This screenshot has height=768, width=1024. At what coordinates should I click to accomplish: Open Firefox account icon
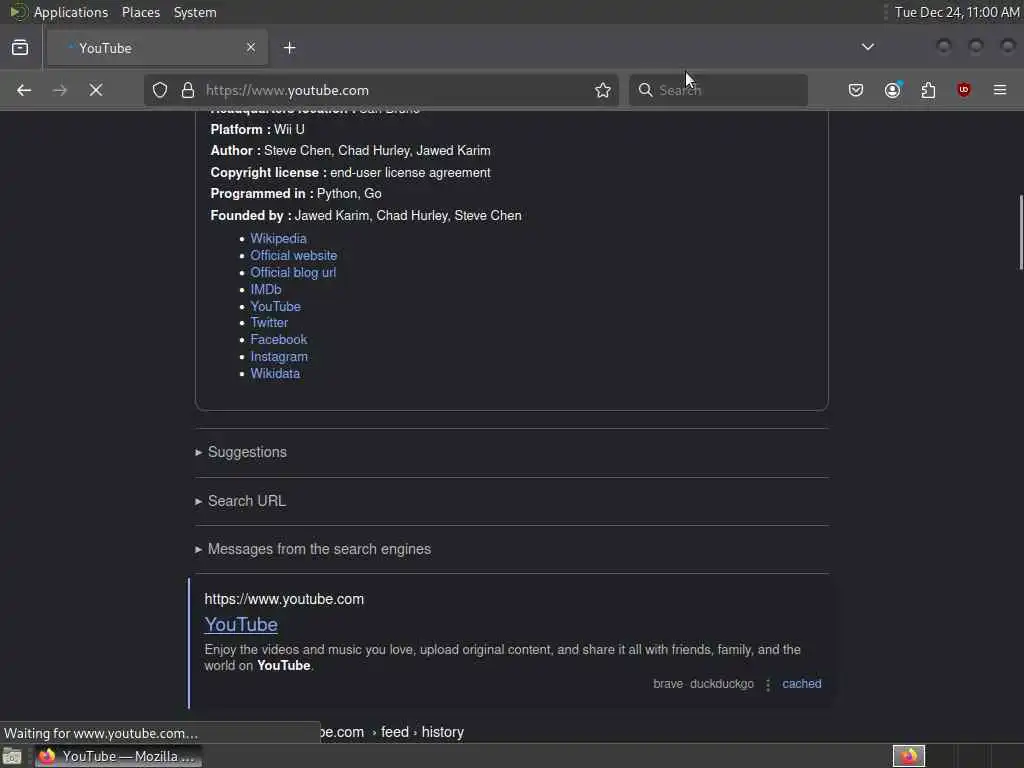893,90
